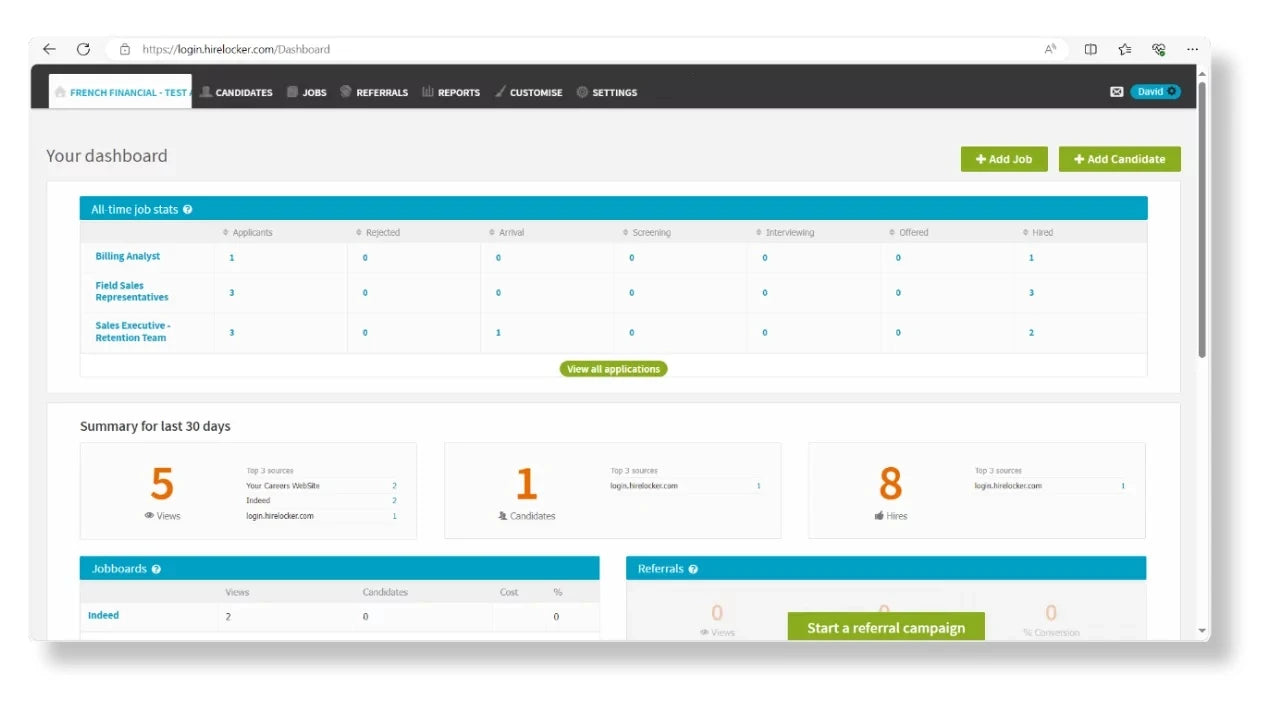Image resolution: width=1280 pixels, height=720 pixels.
Task: Click the Add Candidate button
Action: click(x=1119, y=159)
